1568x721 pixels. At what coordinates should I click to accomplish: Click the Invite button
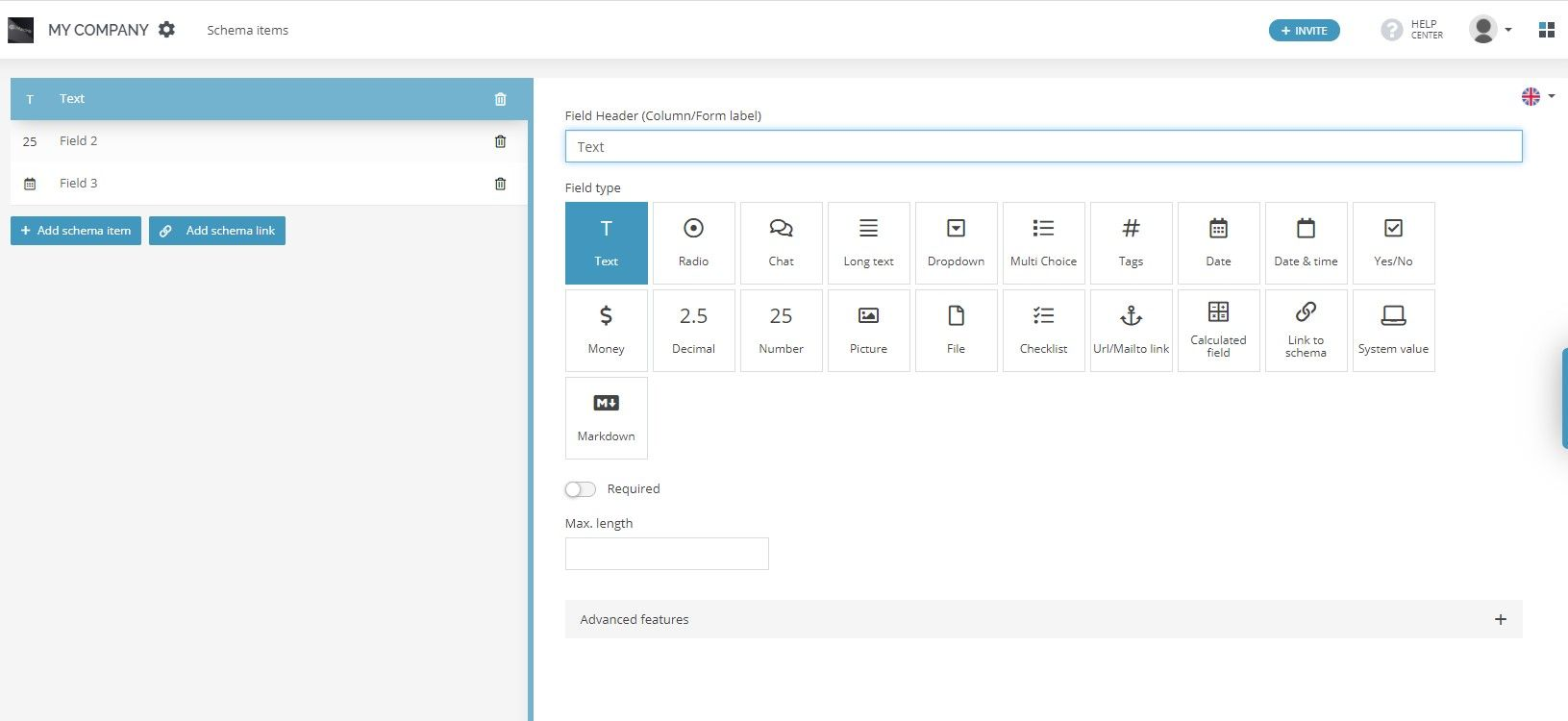tap(1304, 31)
